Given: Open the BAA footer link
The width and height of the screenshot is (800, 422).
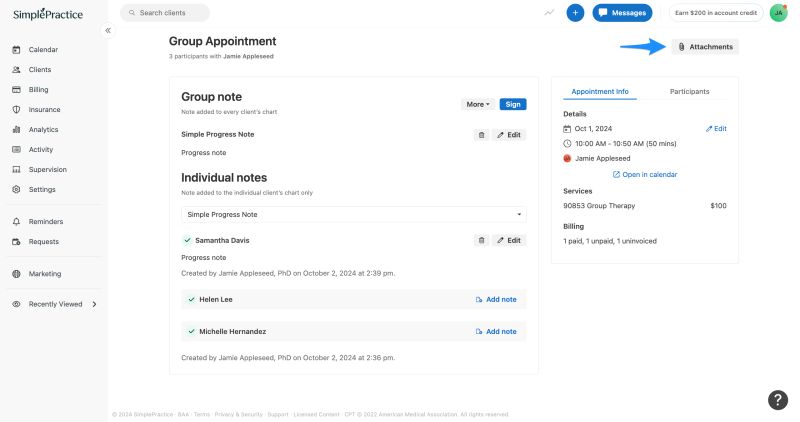Looking at the screenshot, I should pos(183,414).
